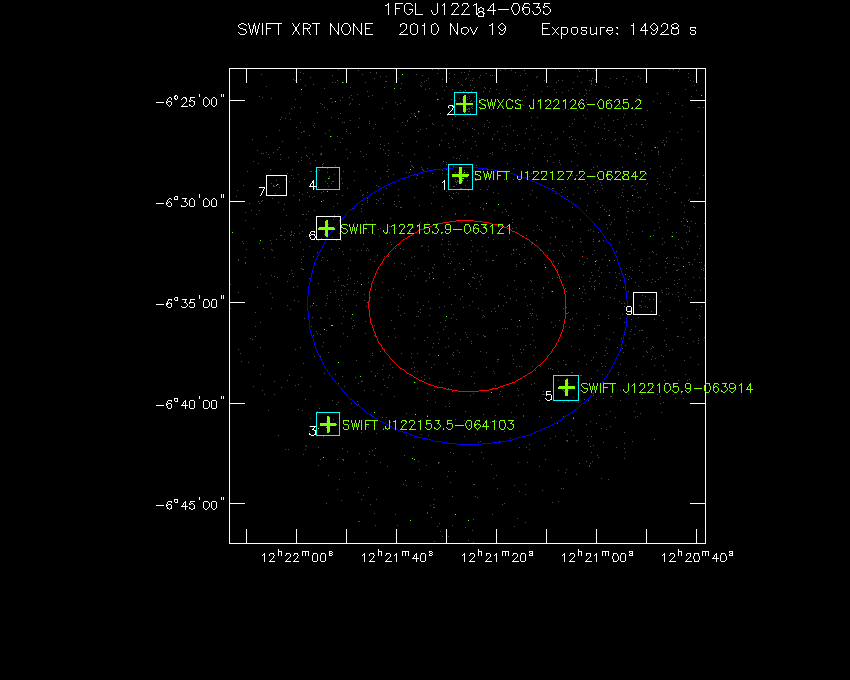The width and height of the screenshot is (850, 680).
Task: Click the declination label -6°25'00"
Action: click(x=190, y=101)
